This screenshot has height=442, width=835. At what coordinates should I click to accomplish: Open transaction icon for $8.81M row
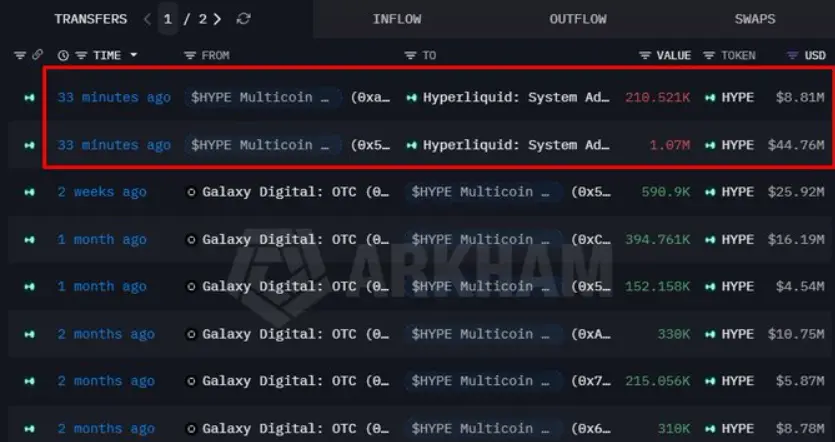click(29, 97)
